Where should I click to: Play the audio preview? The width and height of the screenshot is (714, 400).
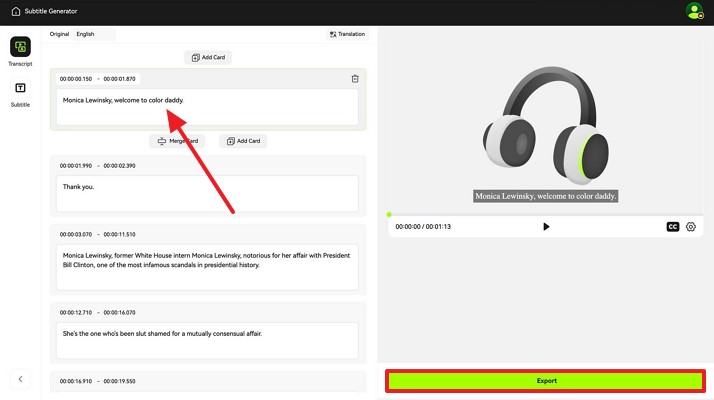point(546,226)
